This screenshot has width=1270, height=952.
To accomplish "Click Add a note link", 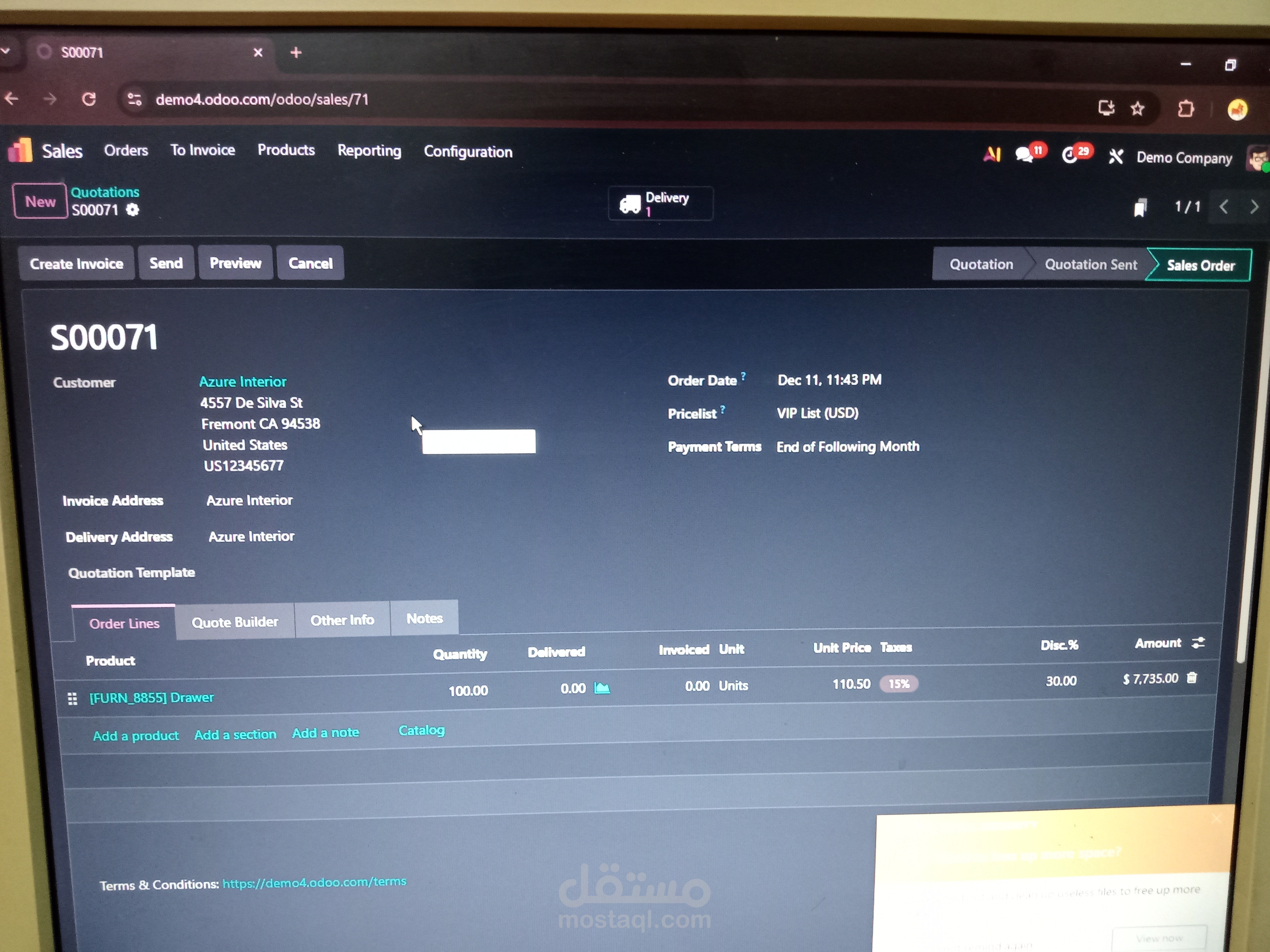I will point(325,733).
